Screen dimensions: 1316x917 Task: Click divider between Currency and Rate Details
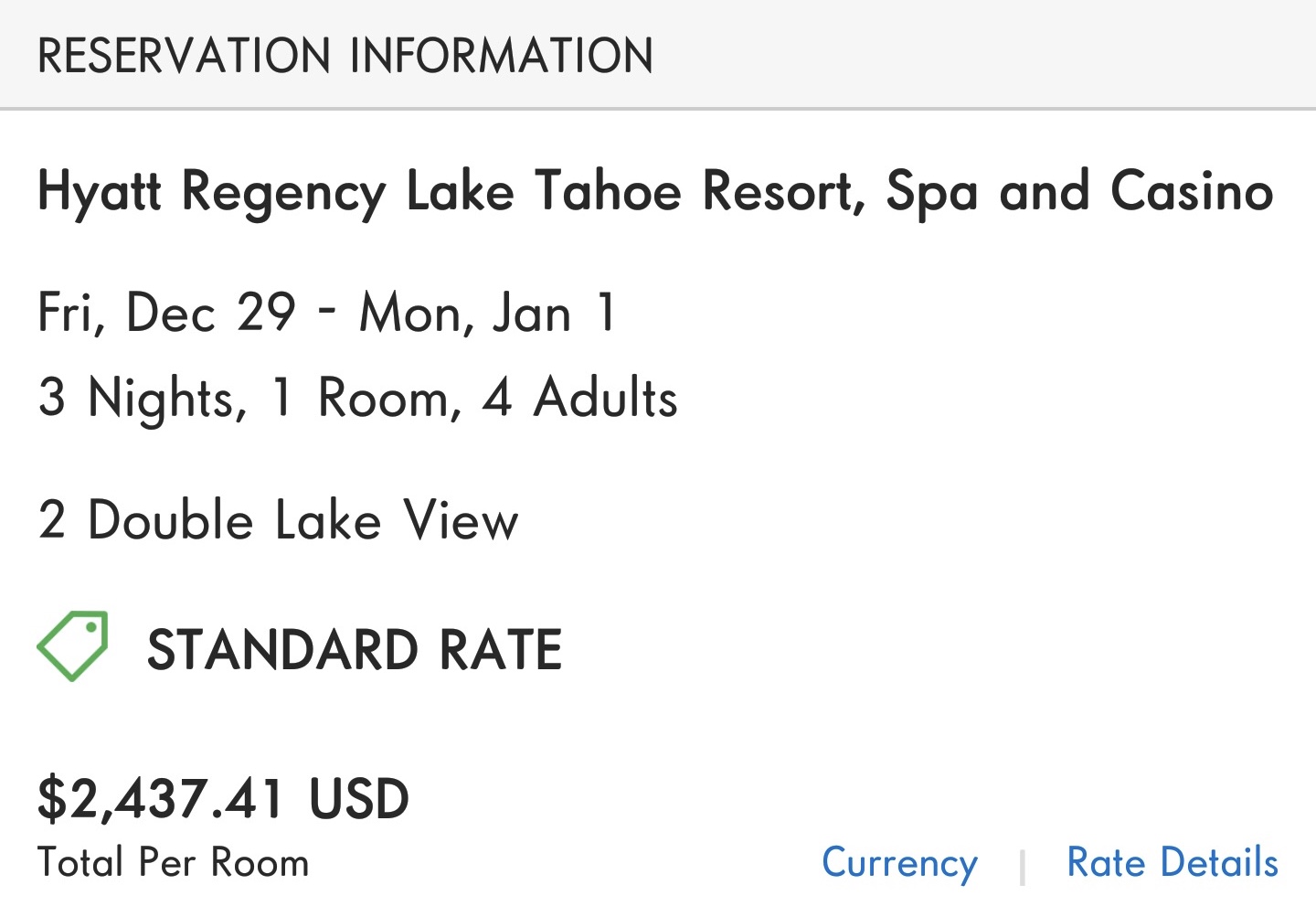coord(1022,866)
